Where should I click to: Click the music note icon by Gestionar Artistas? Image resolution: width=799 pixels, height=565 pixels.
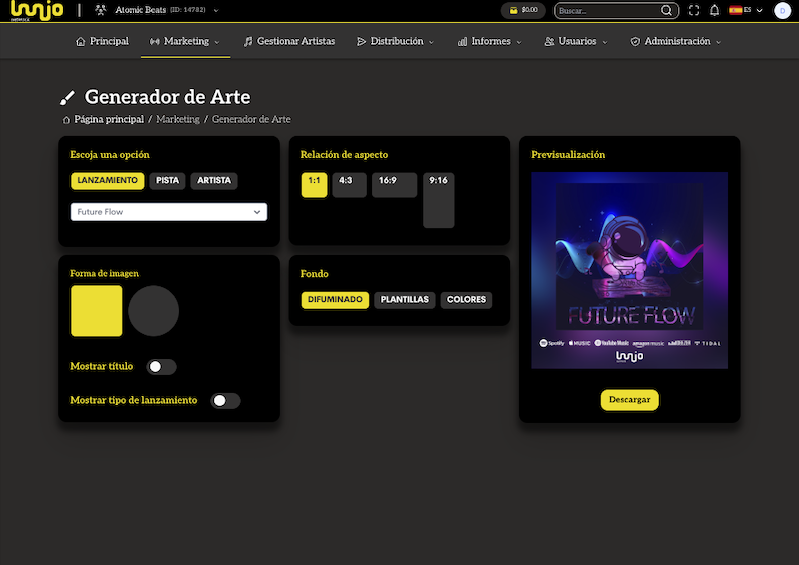pyautogui.click(x=248, y=42)
